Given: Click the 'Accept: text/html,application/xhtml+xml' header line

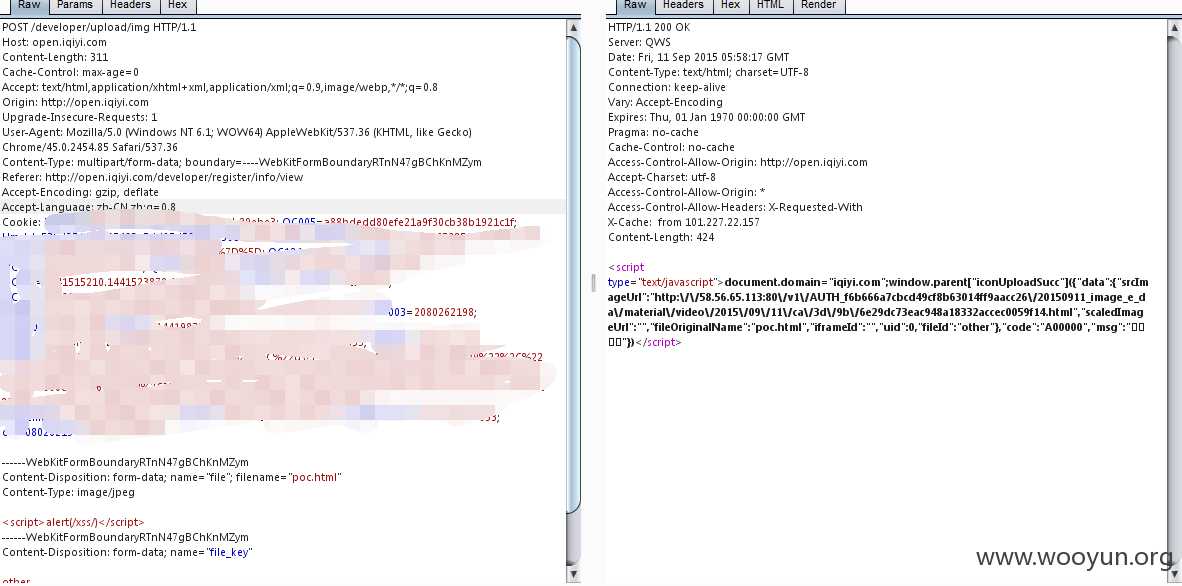Looking at the screenshot, I should pos(220,87).
